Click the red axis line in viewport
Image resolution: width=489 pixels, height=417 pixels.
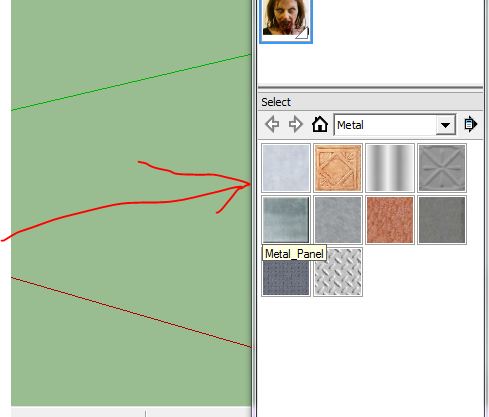(131, 312)
